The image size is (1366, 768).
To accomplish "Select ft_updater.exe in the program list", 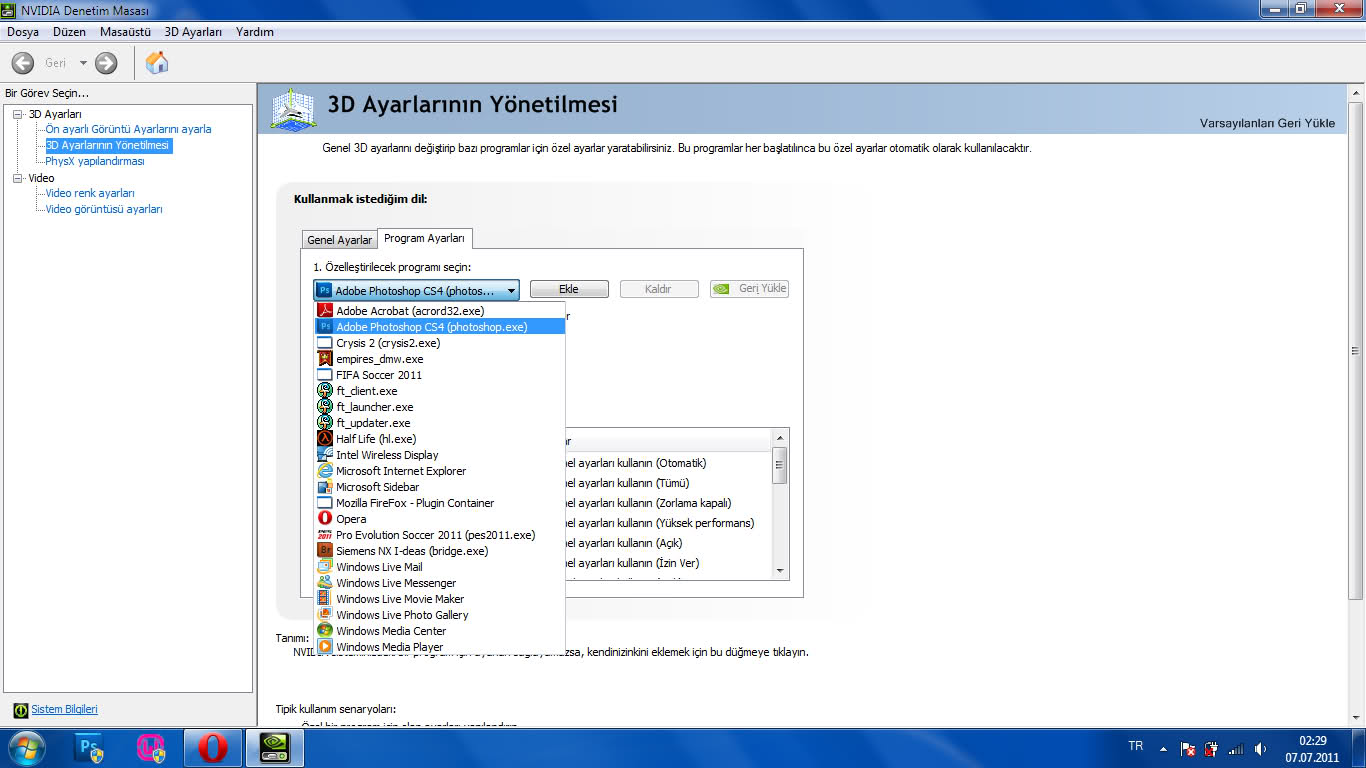I will coord(440,423).
